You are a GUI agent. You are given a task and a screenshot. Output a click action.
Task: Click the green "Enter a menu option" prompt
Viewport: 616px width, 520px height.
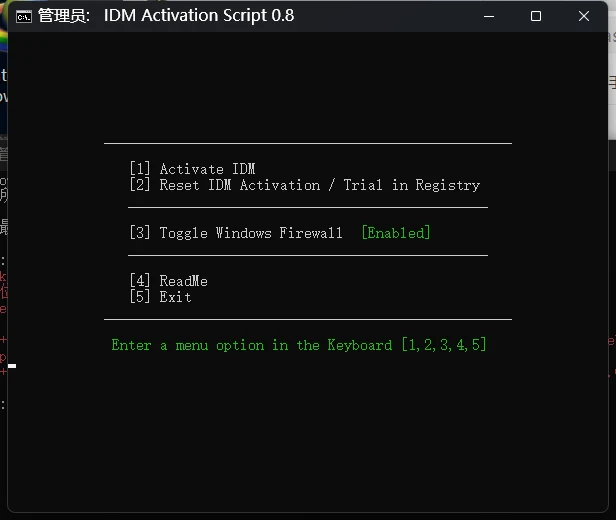[252, 345]
